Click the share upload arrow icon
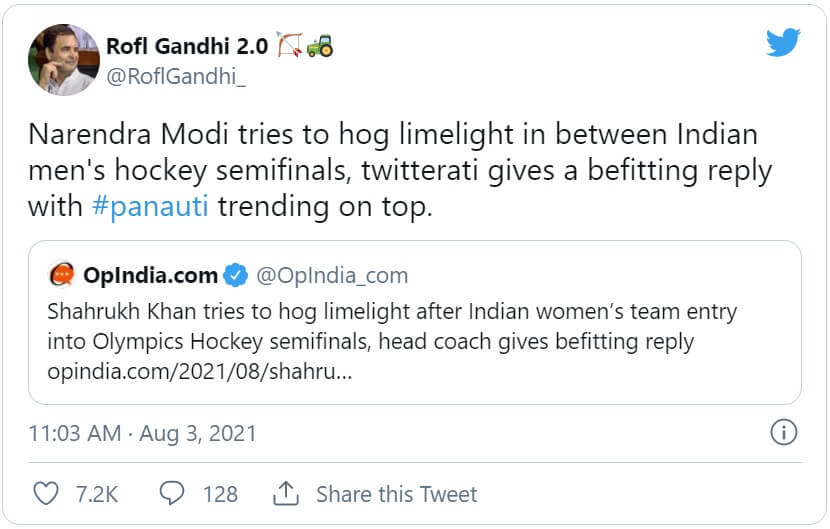 click(287, 493)
